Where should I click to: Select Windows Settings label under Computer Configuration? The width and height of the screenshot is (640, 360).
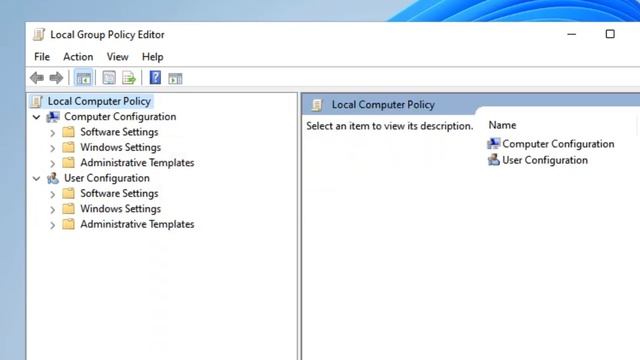[120, 147]
